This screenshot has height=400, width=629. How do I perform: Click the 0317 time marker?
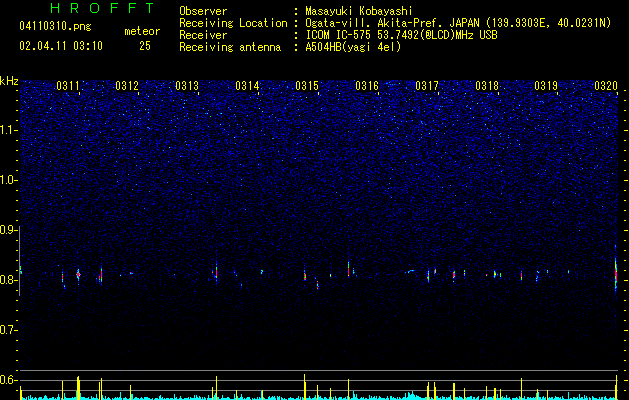point(427,86)
